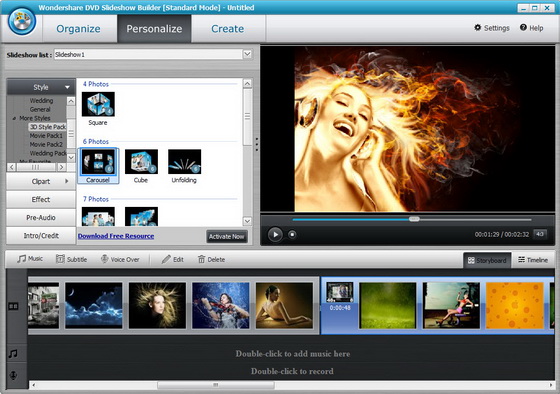Open Settings via the gear icon
The height and width of the screenshot is (394, 560).
pyautogui.click(x=478, y=28)
